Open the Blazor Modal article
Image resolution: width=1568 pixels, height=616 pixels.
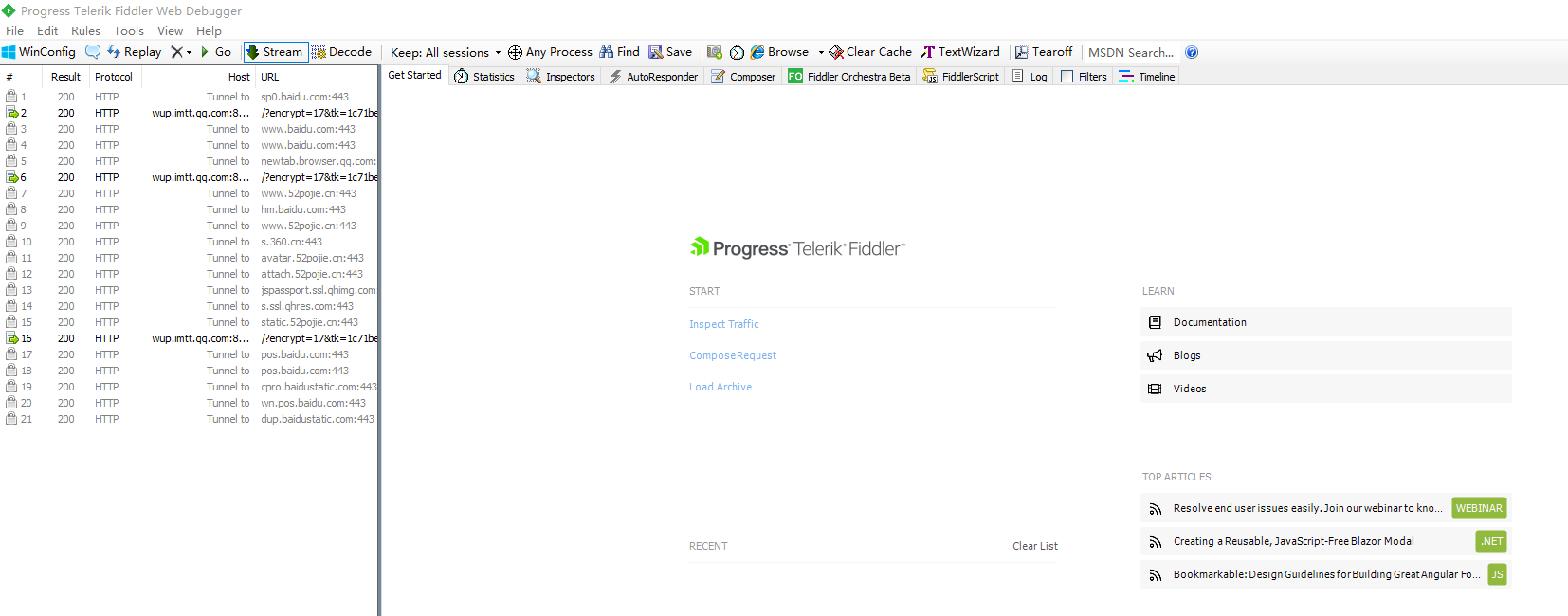(x=1293, y=541)
